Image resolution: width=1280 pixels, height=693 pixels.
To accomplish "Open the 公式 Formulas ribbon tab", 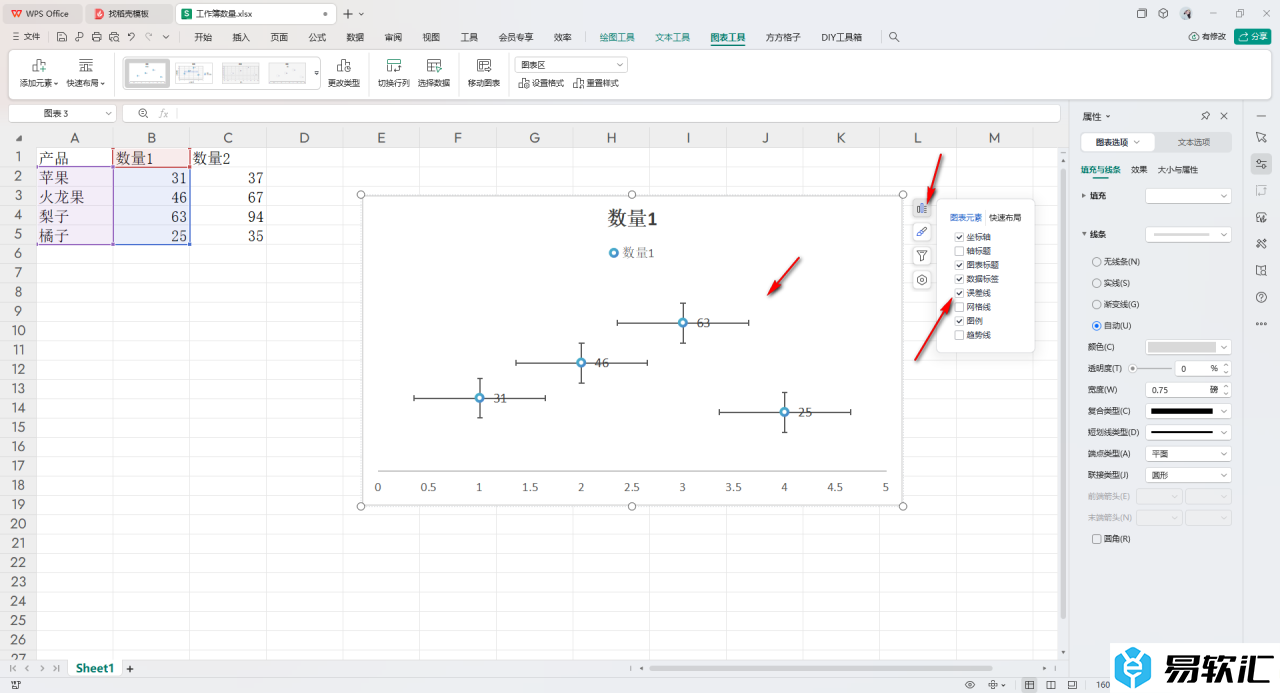I will click(x=317, y=37).
